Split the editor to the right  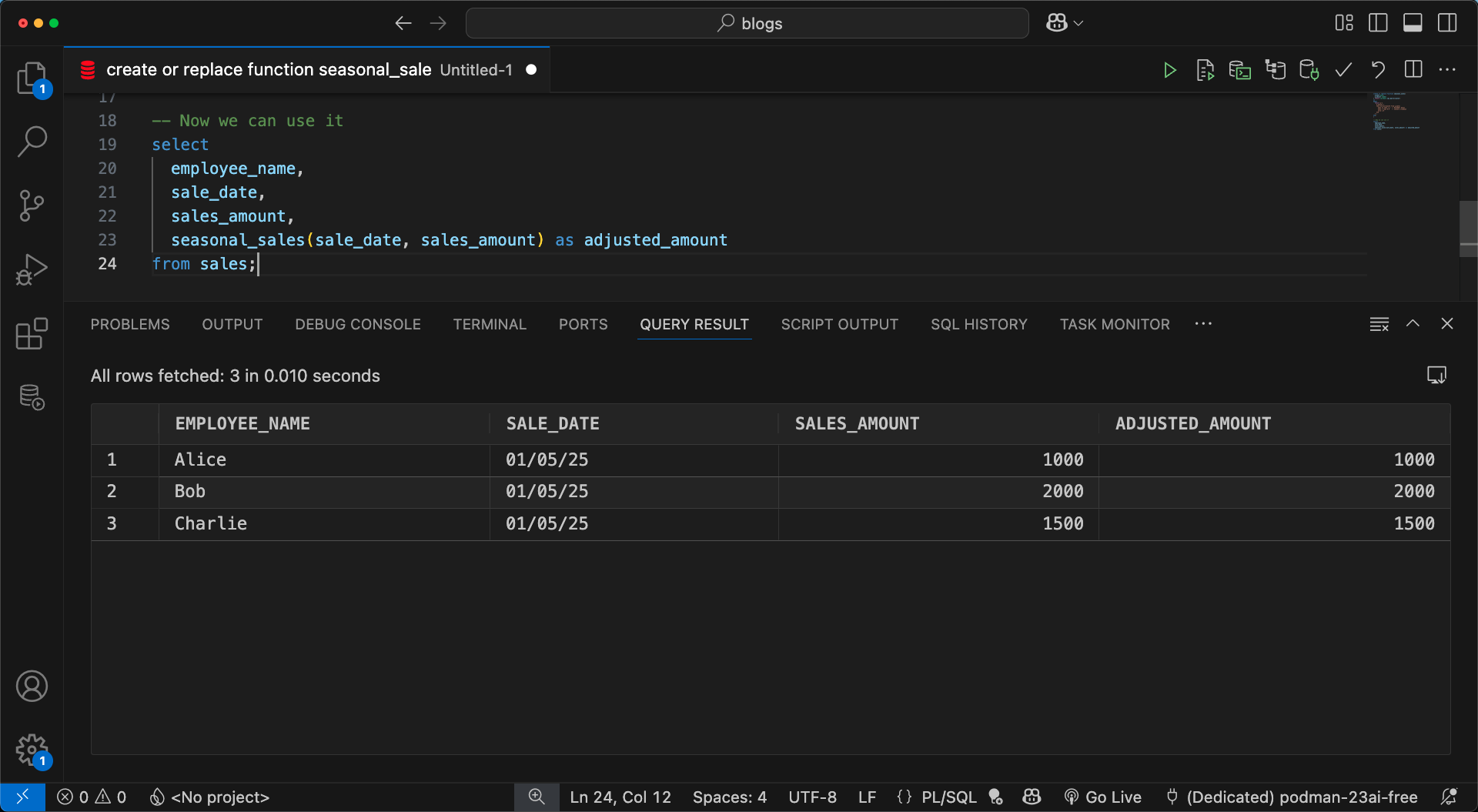(x=1413, y=69)
